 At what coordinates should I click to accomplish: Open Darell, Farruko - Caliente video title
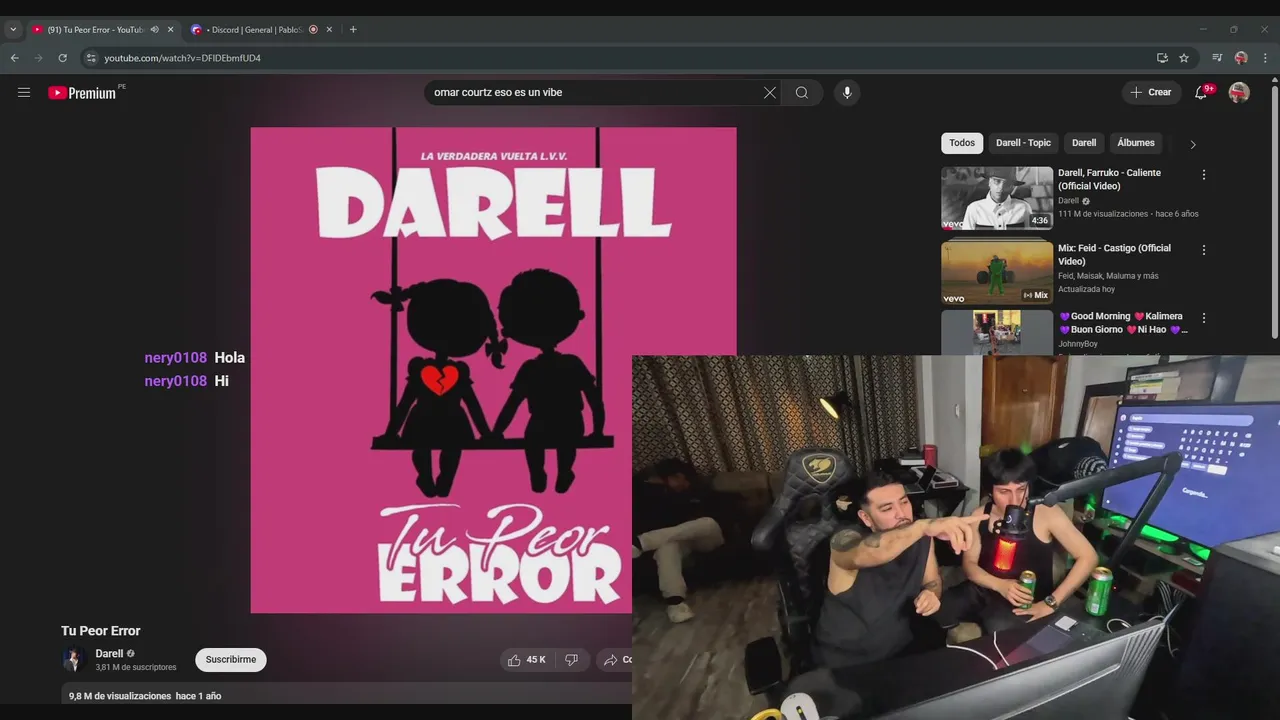1110,180
